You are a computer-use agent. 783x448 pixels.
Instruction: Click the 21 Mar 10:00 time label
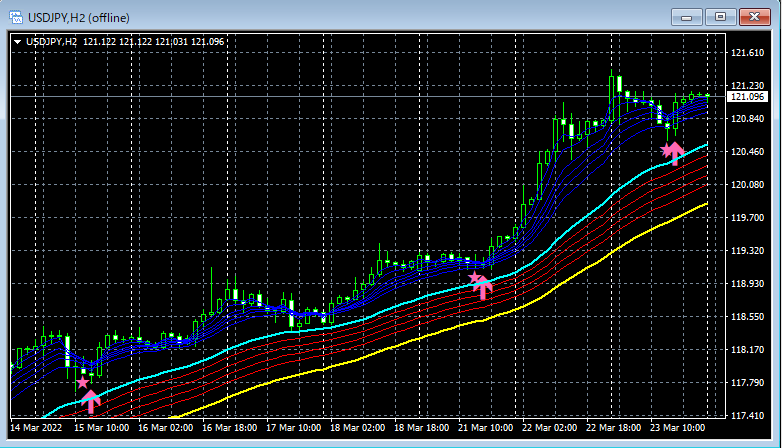point(485,428)
